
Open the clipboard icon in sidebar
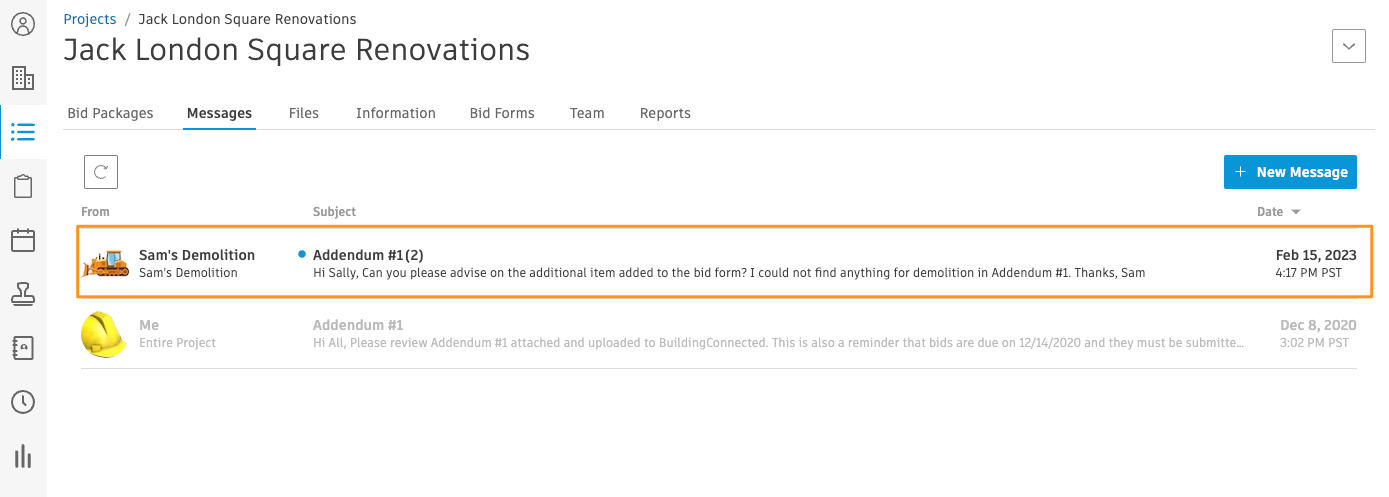23,186
